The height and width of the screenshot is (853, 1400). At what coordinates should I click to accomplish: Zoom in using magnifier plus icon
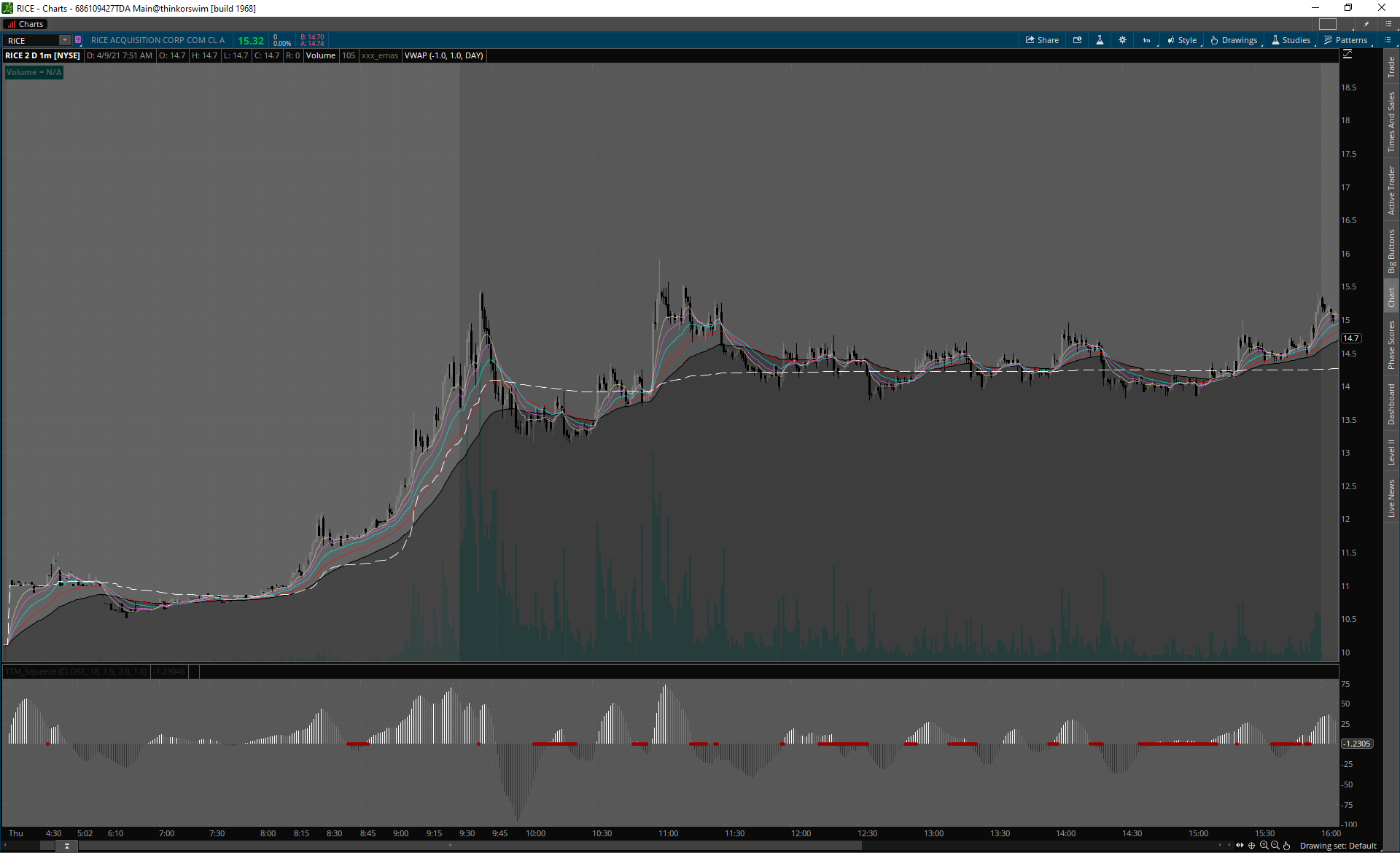1264,846
